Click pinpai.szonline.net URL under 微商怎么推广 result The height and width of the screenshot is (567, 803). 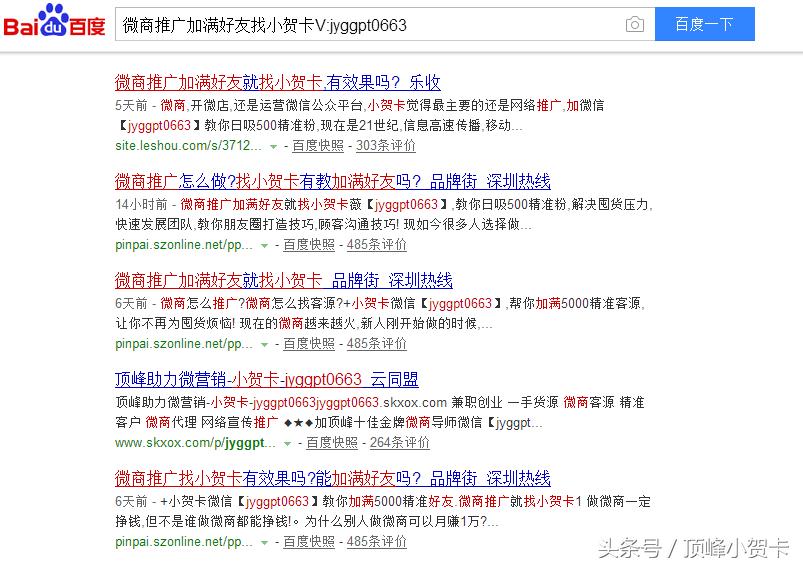click(184, 344)
